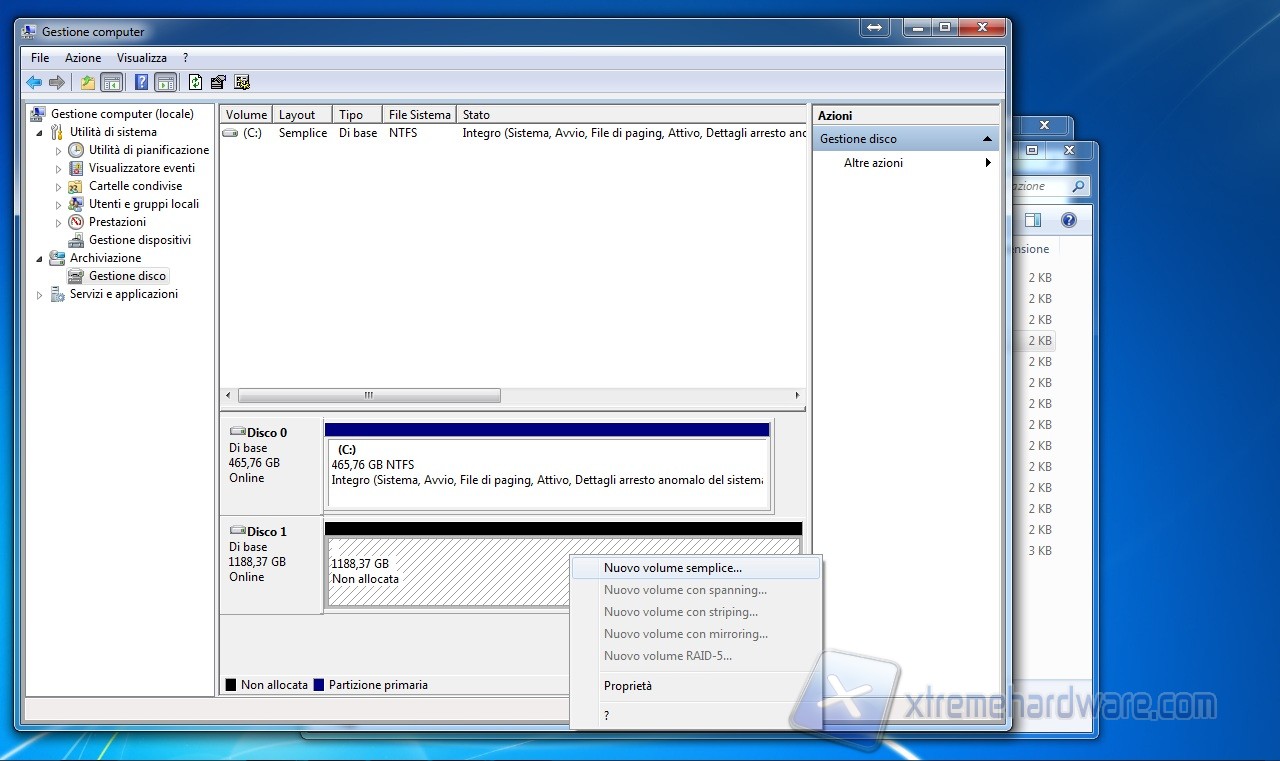Expand the Servizi e applicazioni node
Image resolution: width=1280 pixels, height=761 pixels.
click(x=40, y=295)
